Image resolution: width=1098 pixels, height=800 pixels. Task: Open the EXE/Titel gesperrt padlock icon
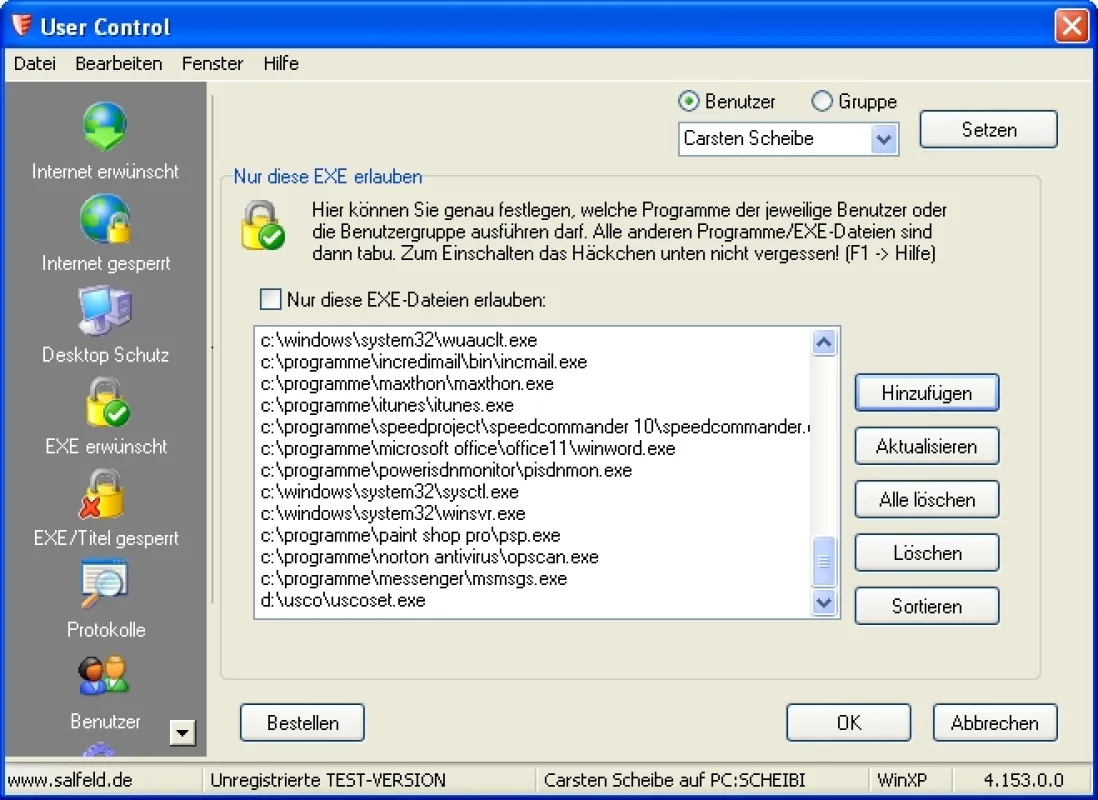click(102, 494)
